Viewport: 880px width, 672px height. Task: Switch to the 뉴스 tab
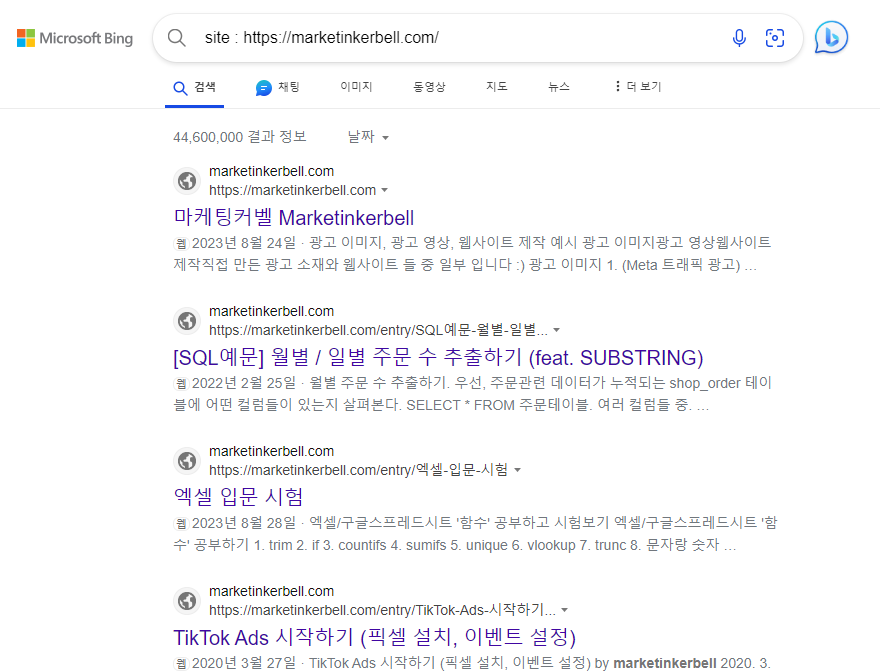(558, 87)
